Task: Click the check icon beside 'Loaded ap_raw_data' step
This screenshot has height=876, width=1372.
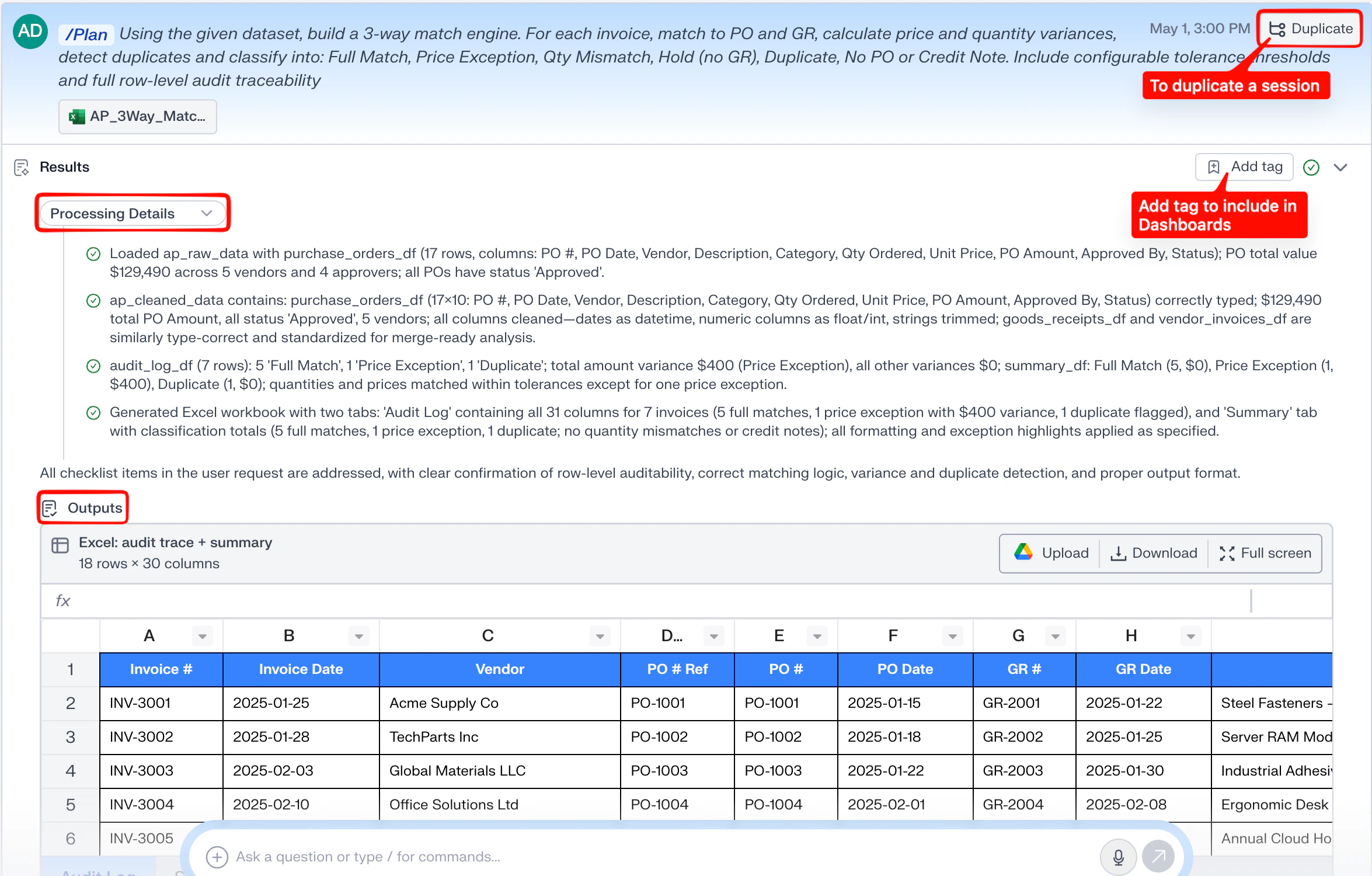Action: point(93,254)
